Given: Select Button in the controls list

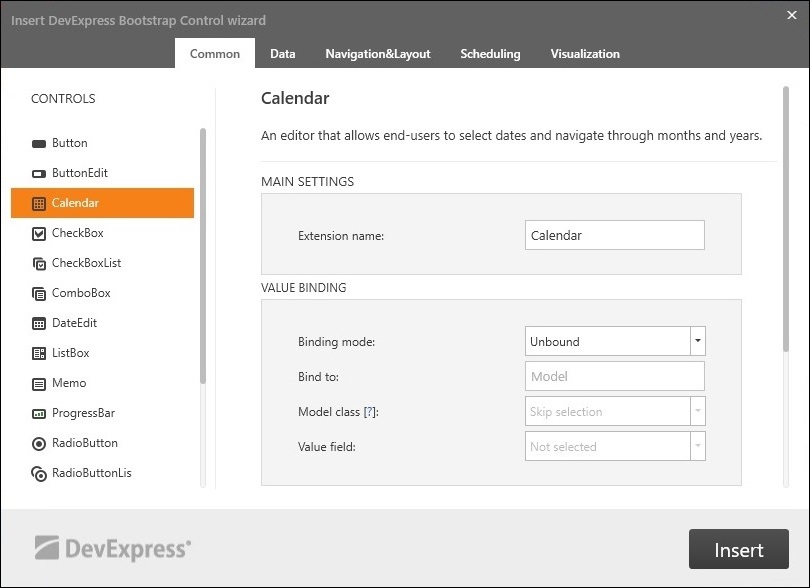Looking at the screenshot, I should pyautogui.click(x=102, y=143).
